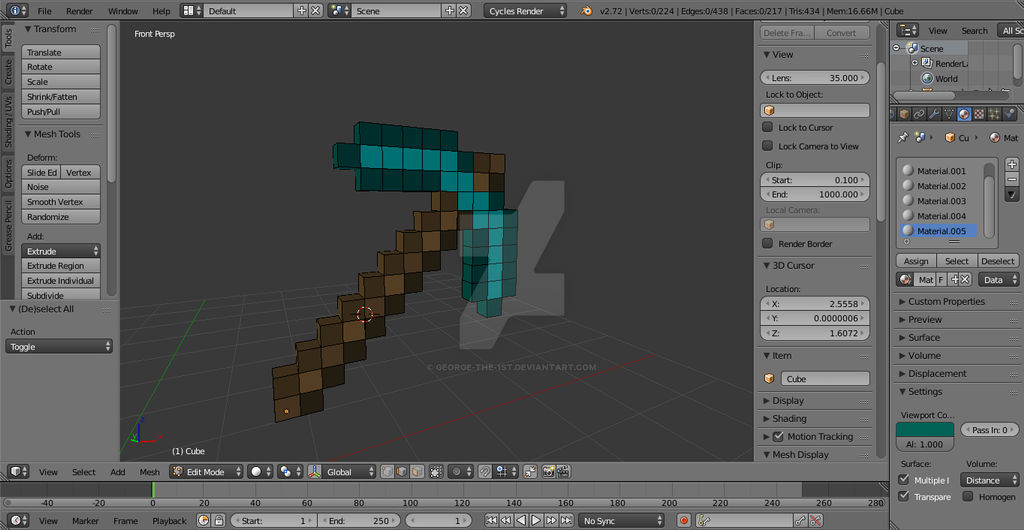The height and width of the screenshot is (530, 1024).
Task: Open the Distance volume sampling dropdown
Action: click(989, 480)
